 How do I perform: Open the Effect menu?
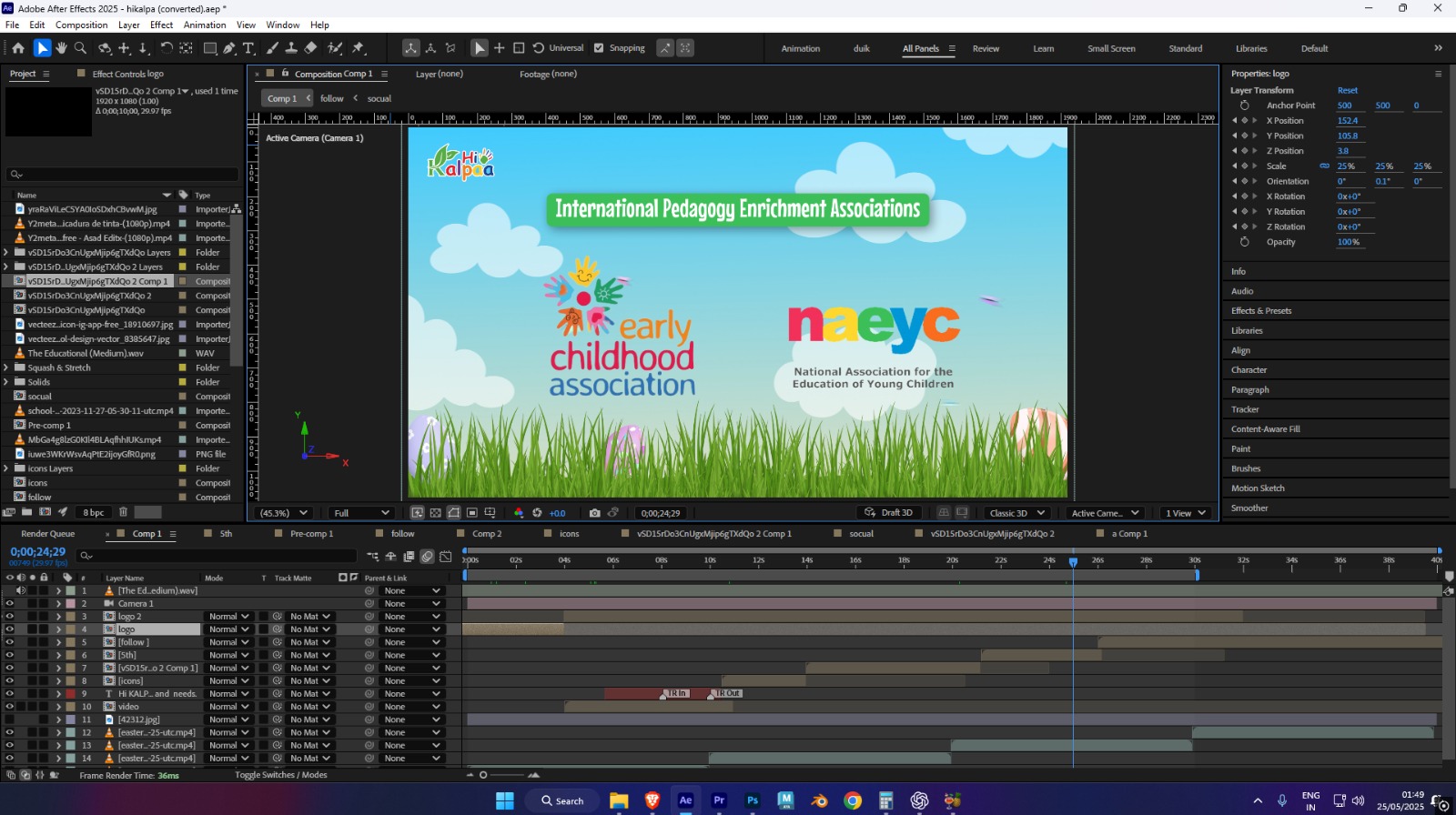(x=161, y=25)
